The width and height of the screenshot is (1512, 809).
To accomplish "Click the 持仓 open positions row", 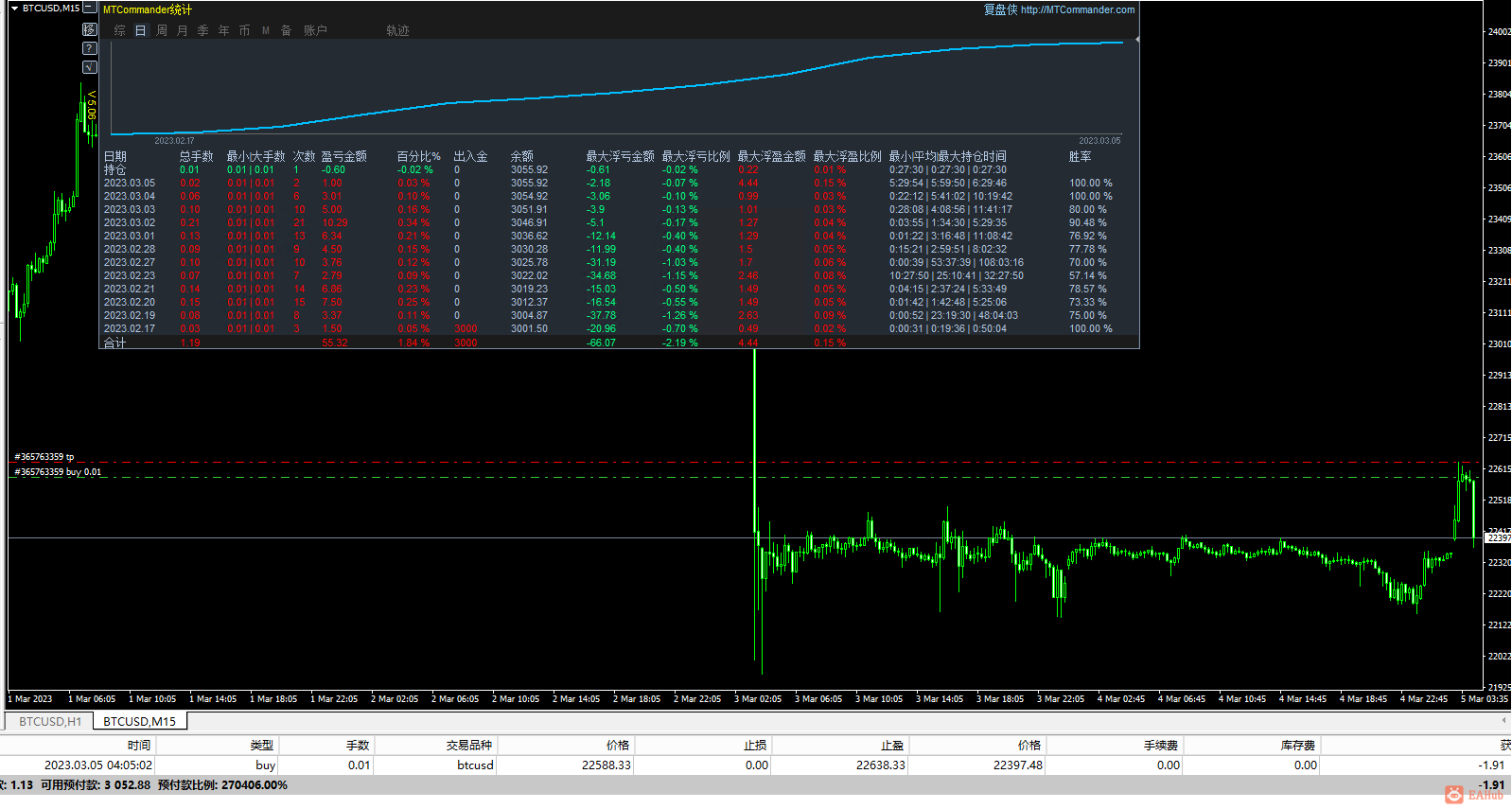I will (619, 169).
